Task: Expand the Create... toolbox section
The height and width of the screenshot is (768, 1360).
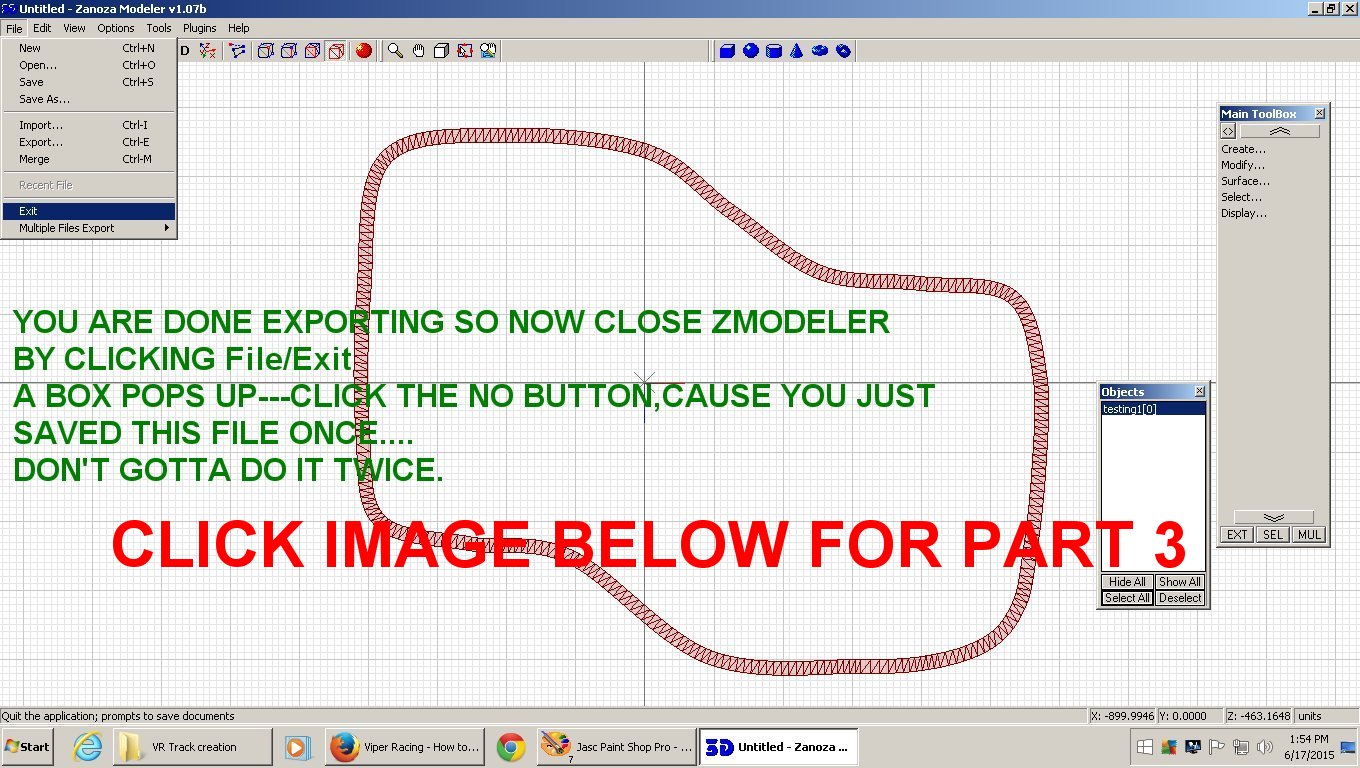Action: 1243,149
